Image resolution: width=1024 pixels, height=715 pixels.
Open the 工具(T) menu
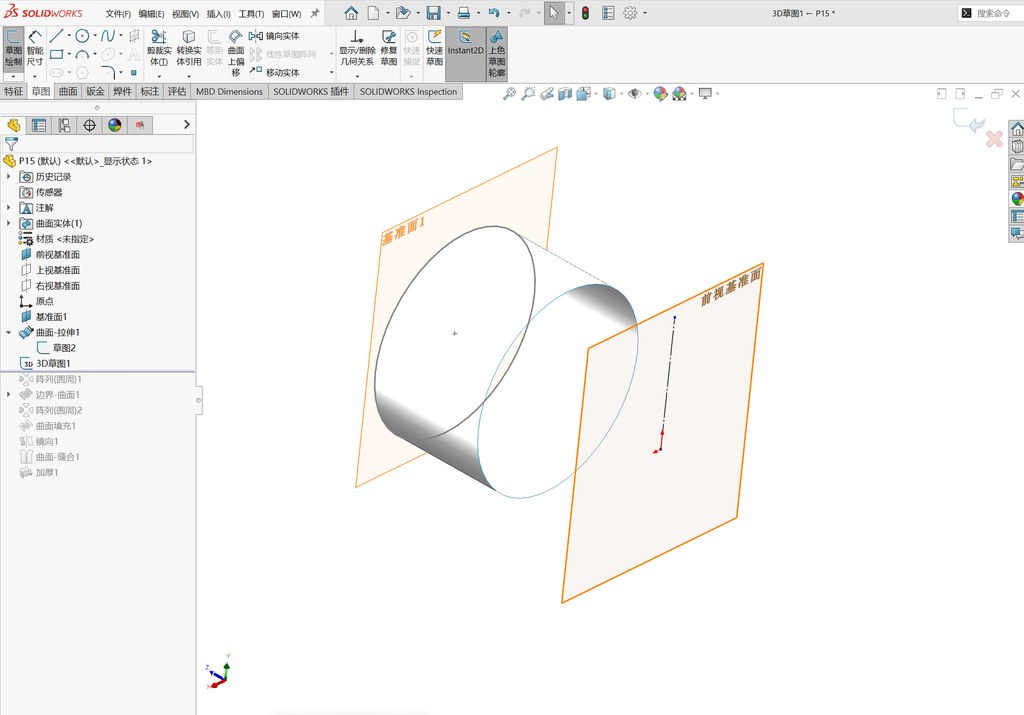pos(251,14)
